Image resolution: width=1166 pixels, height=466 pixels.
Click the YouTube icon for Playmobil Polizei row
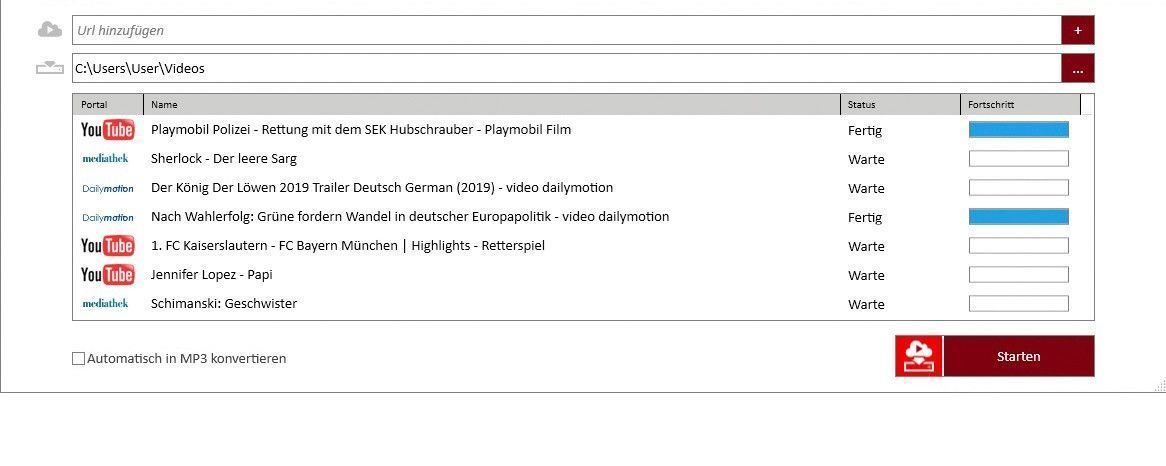coord(107,130)
